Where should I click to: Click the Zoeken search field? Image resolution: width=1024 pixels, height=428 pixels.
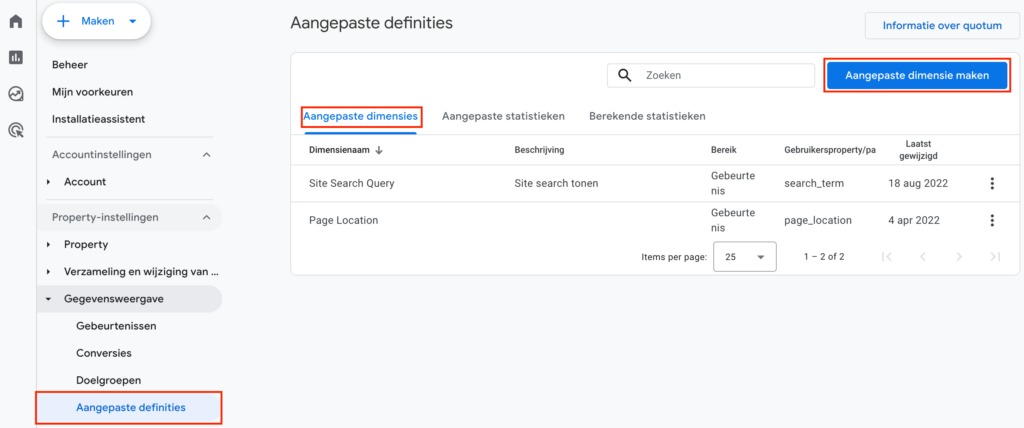point(711,75)
